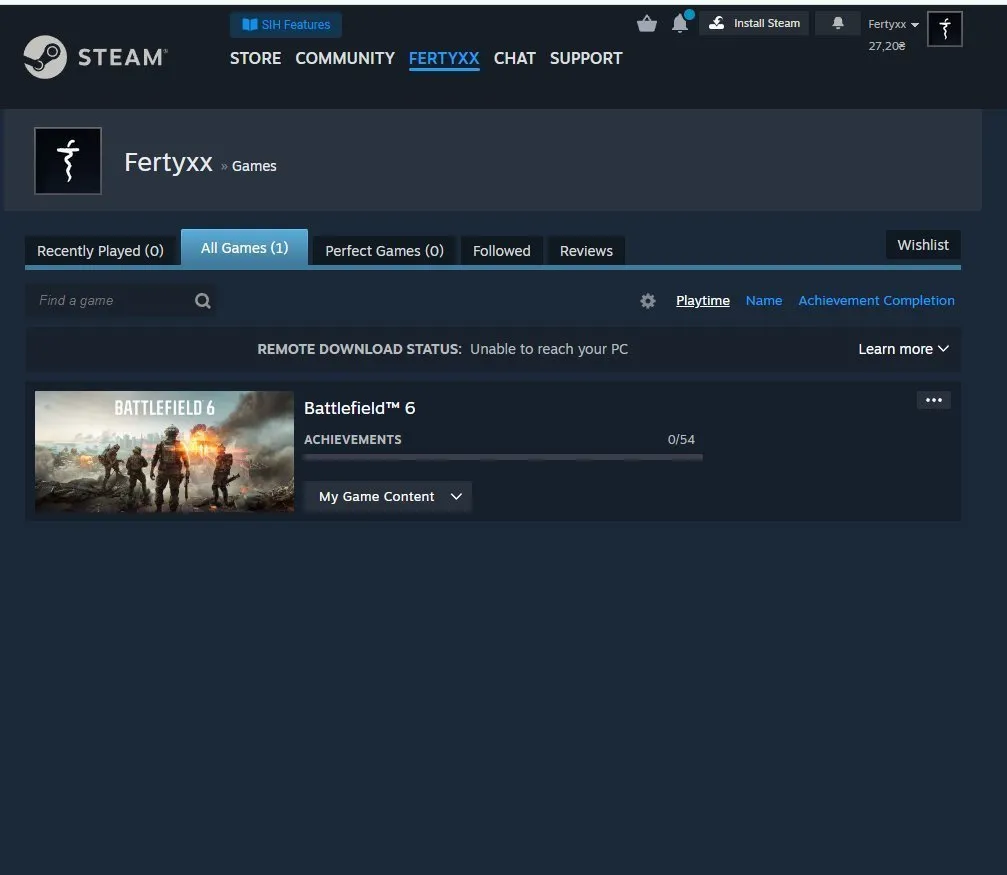Sort by Achievement Completion

(876, 301)
